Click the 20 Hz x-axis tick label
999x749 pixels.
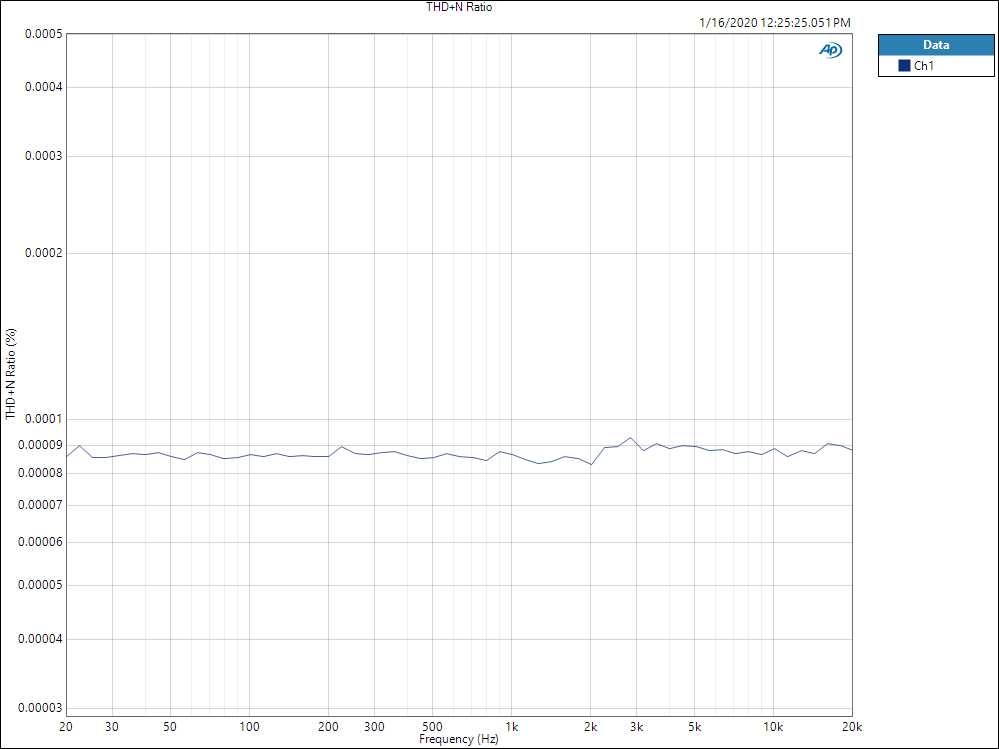[x=66, y=727]
